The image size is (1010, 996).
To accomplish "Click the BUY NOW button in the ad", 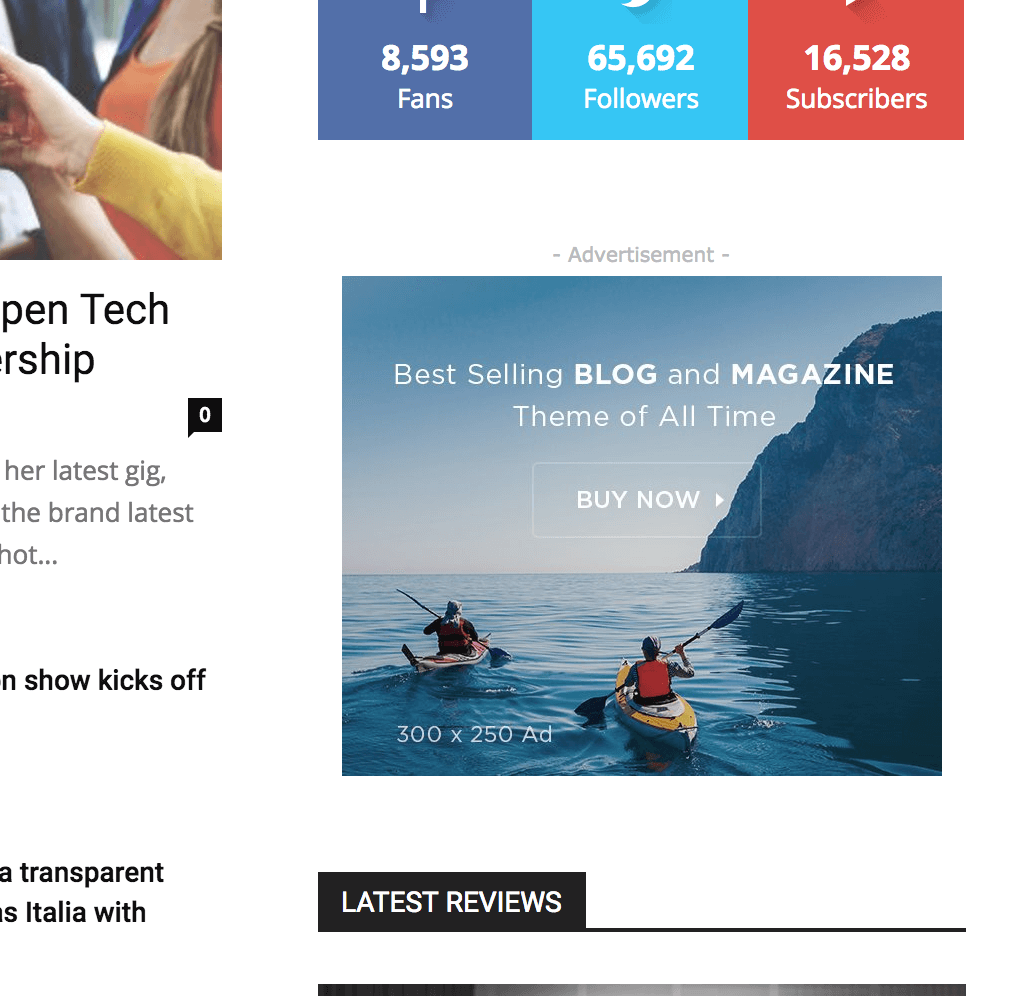I will click(x=647, y=500).
